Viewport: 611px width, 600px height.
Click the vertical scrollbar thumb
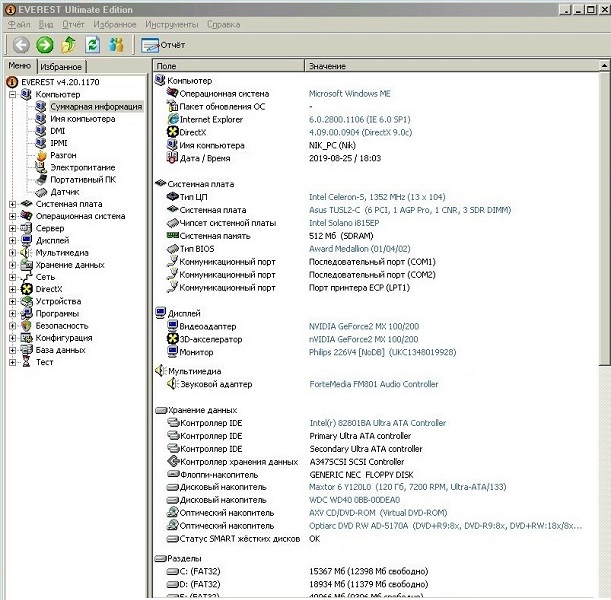pos(604,218)
